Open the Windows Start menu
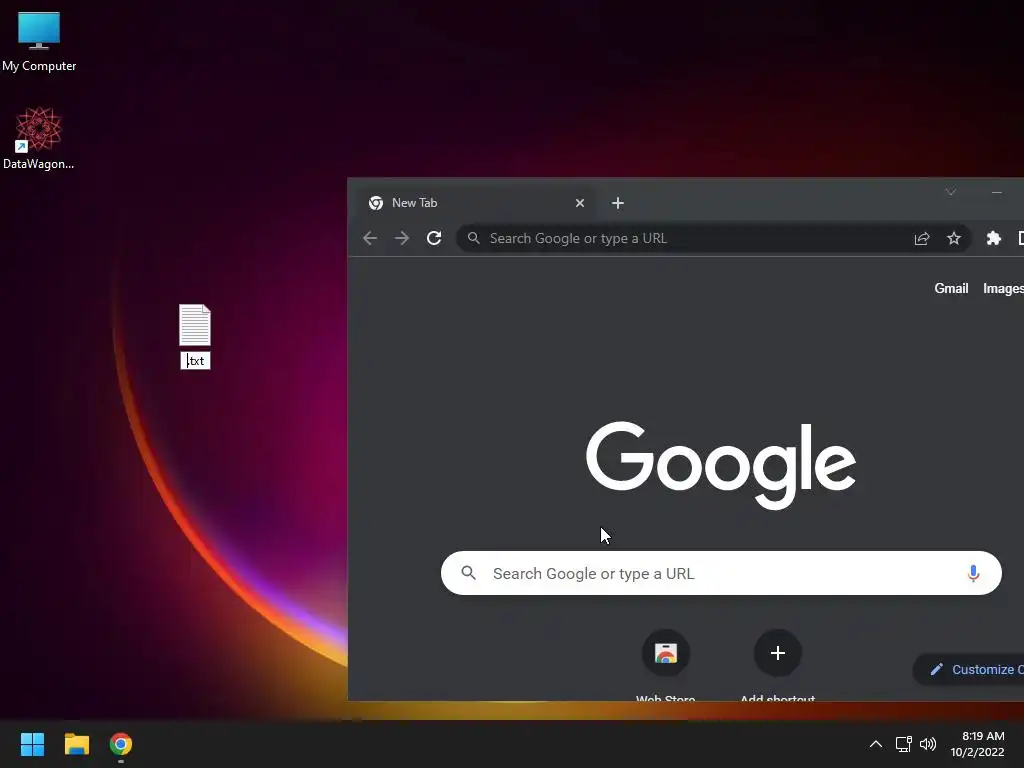The image size is (1024, 768). (32, 744)
